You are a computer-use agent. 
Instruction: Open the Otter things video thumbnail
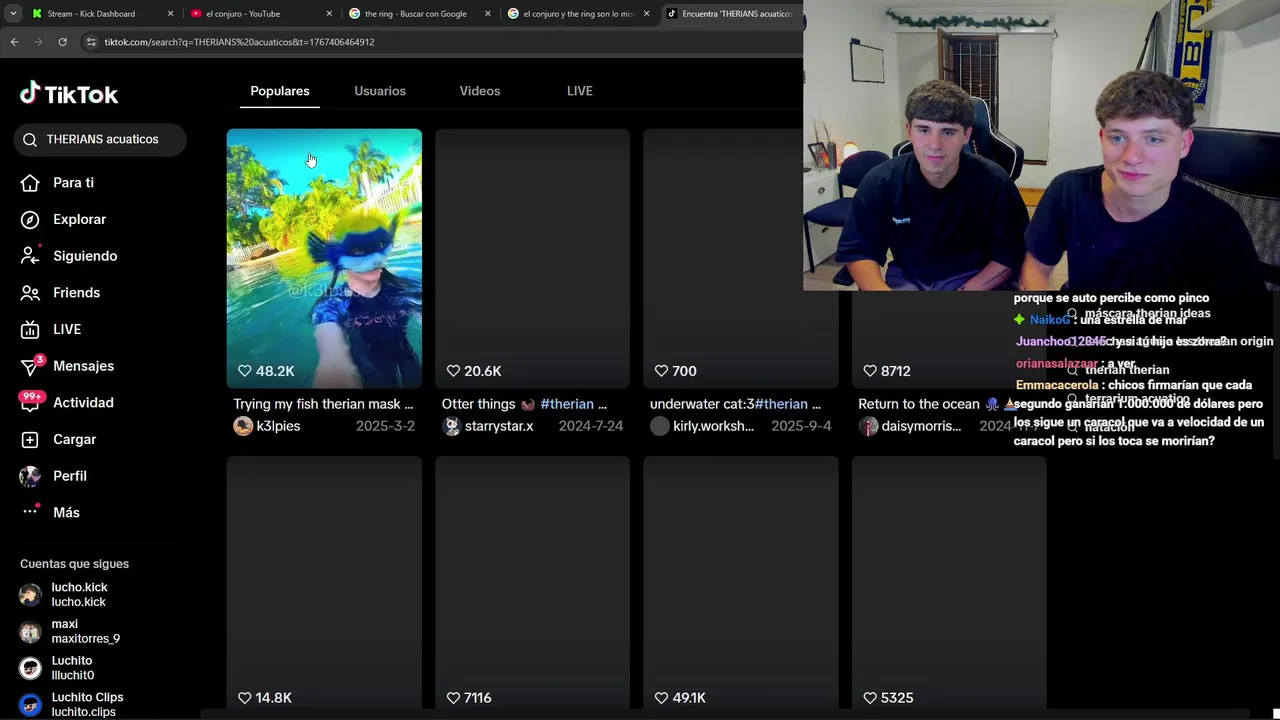[x=532, y=258]
